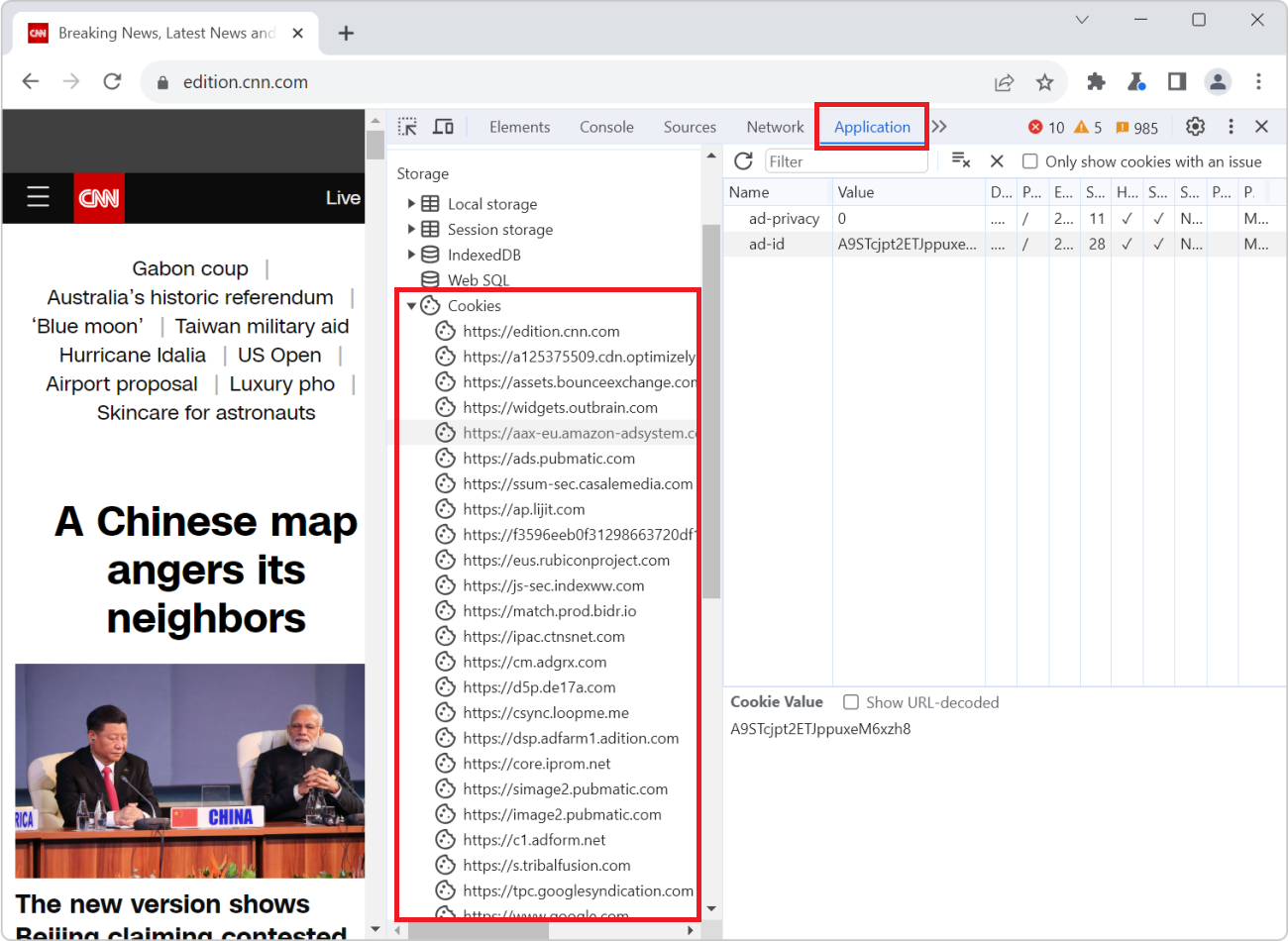Sort cookies by Name column header
Screen dimensions: 1288x941
point(778,192)
